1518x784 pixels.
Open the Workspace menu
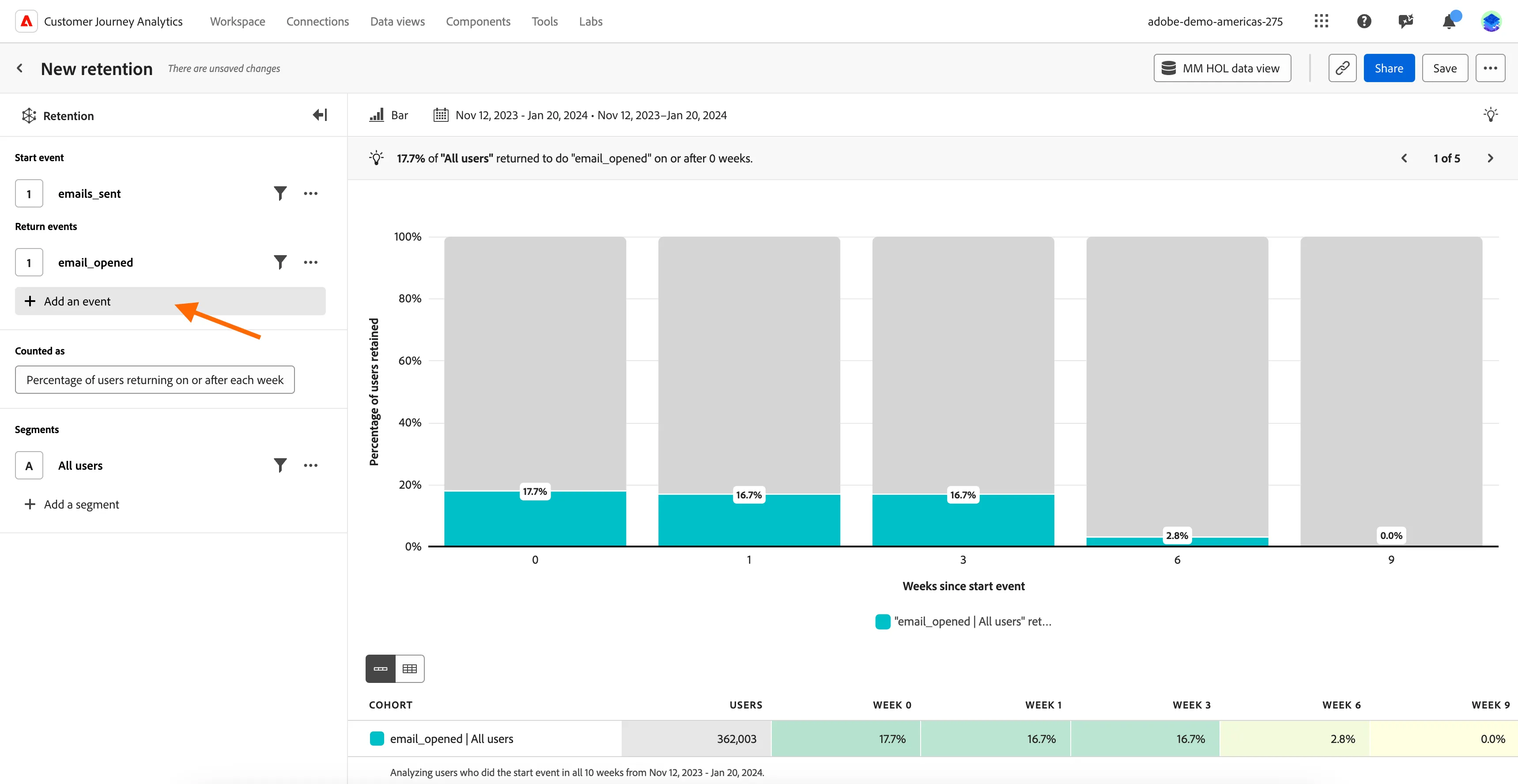(x=238, y=21)
